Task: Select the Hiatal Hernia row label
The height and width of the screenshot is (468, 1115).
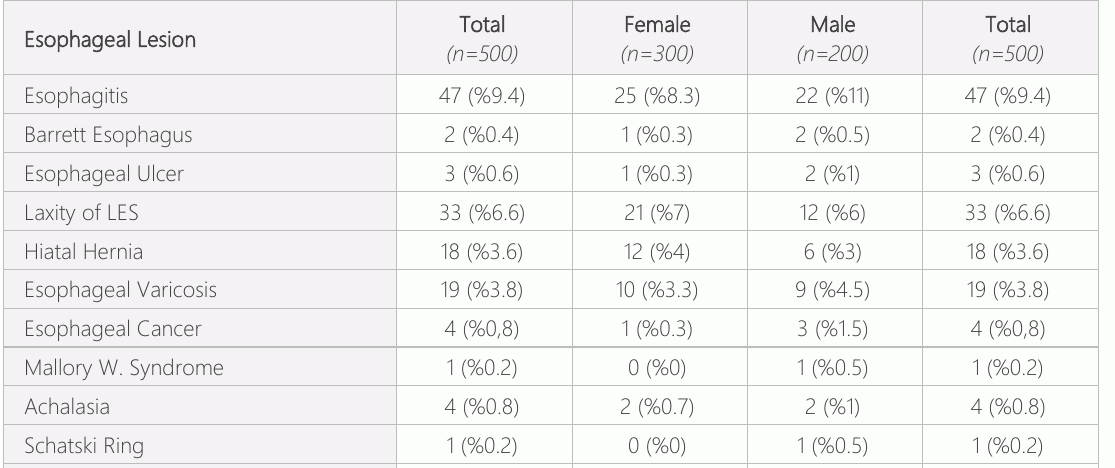Action: point(83,252)
